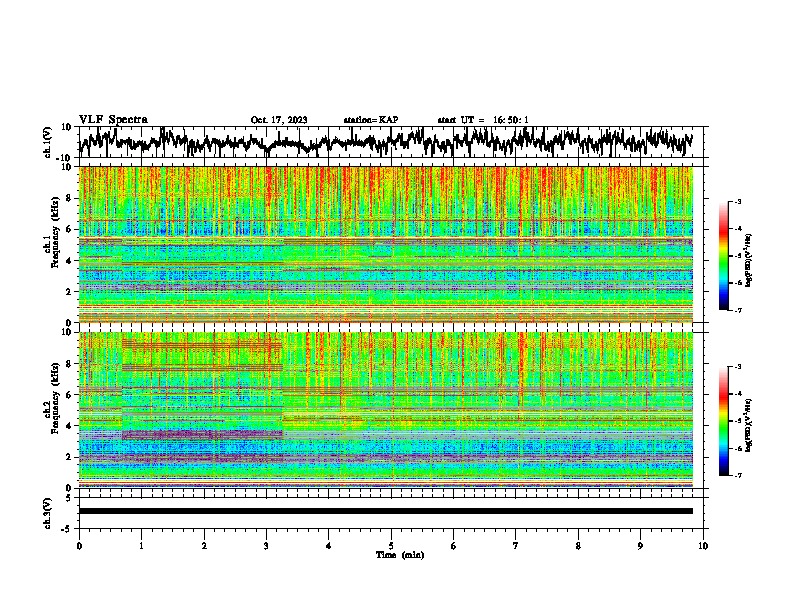Click the "ch.1(V)" waveform axis label

(x=48, y=142)
